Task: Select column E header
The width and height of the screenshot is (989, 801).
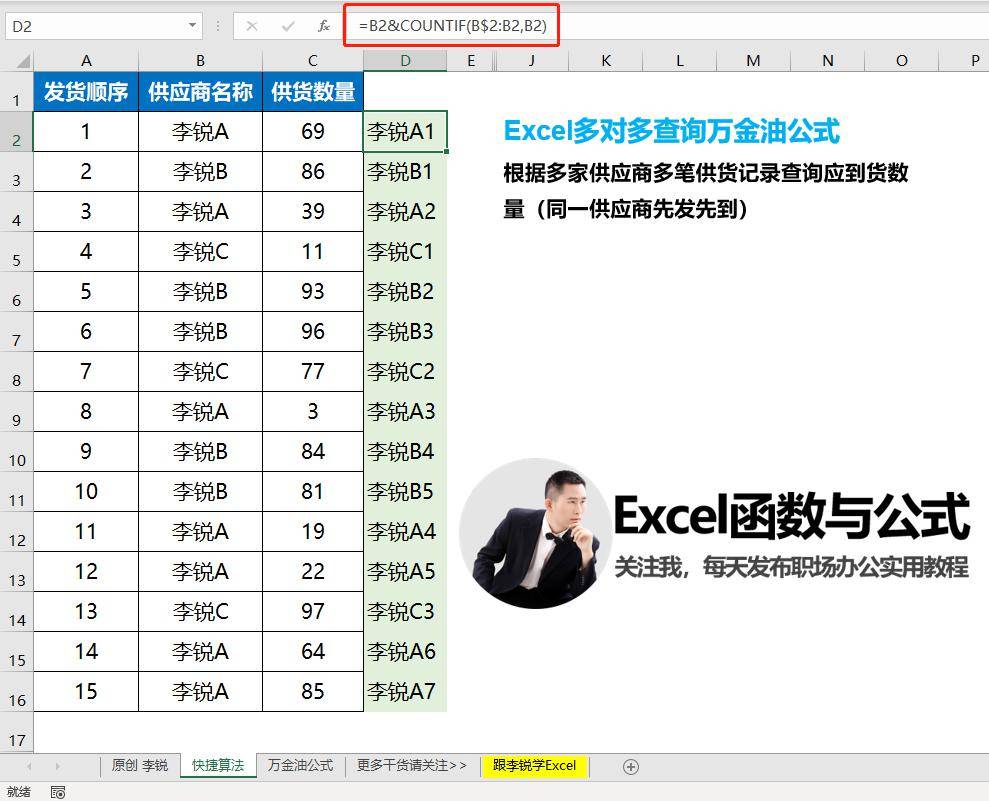Action: (x=471, y=61)
